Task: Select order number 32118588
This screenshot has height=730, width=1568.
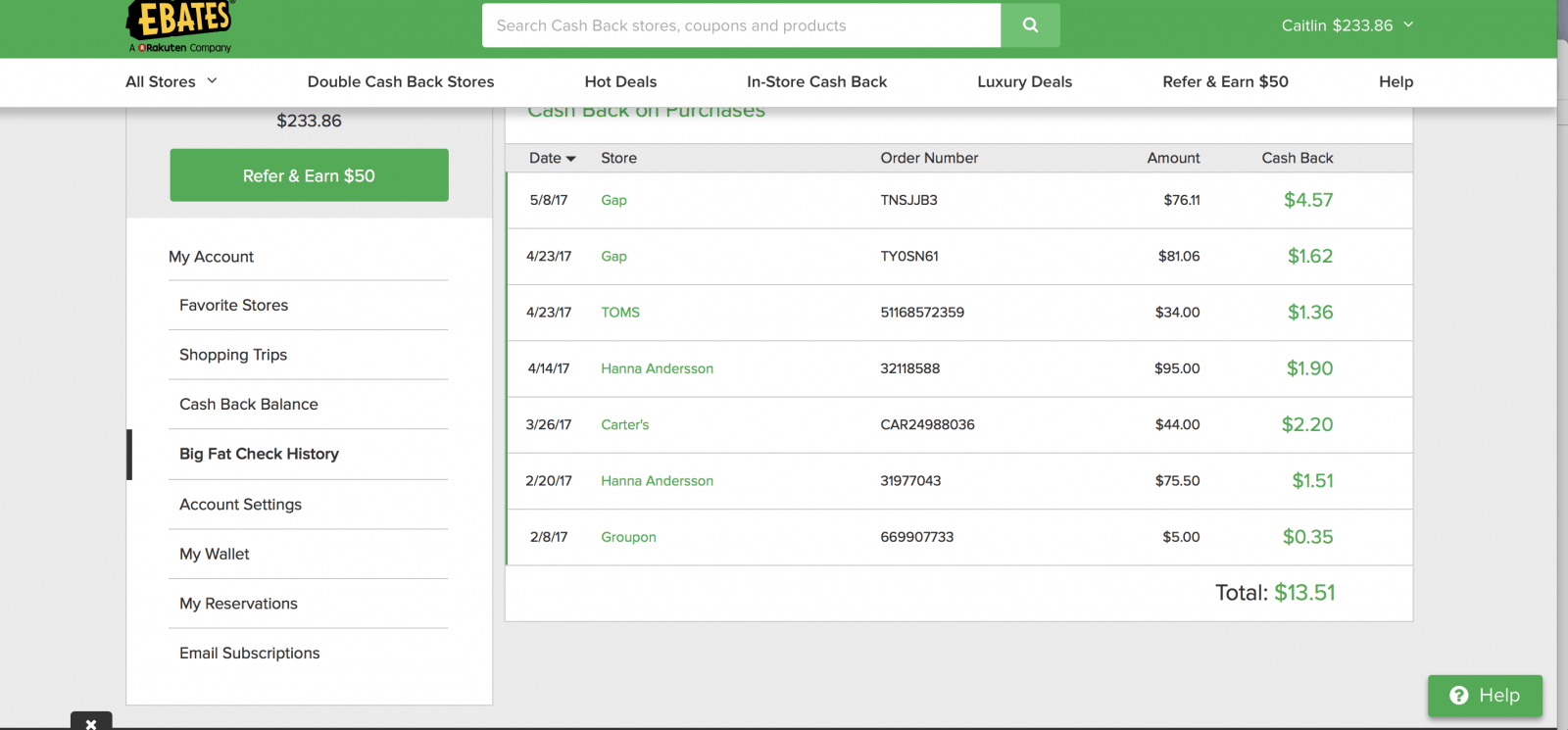Action: (x=909, y=368)
